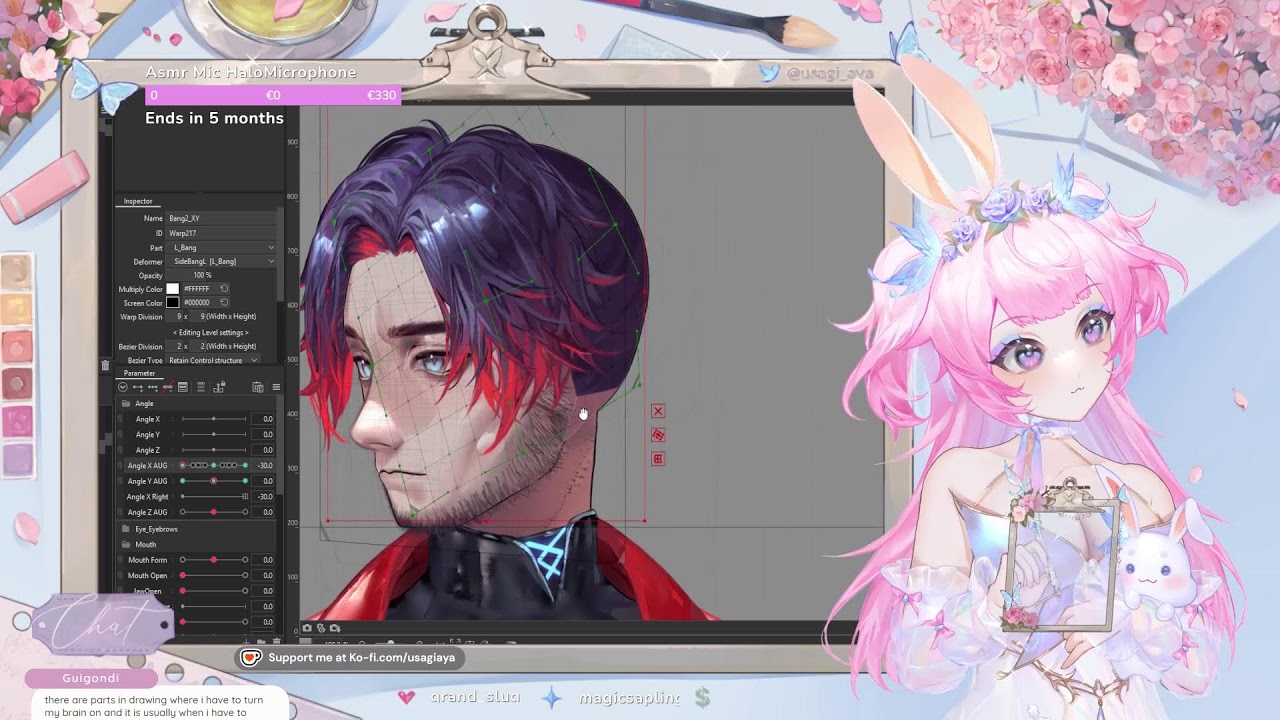Click the Angle X slider
Viewport: 1280px width, 720px height.
coord(213,419)
